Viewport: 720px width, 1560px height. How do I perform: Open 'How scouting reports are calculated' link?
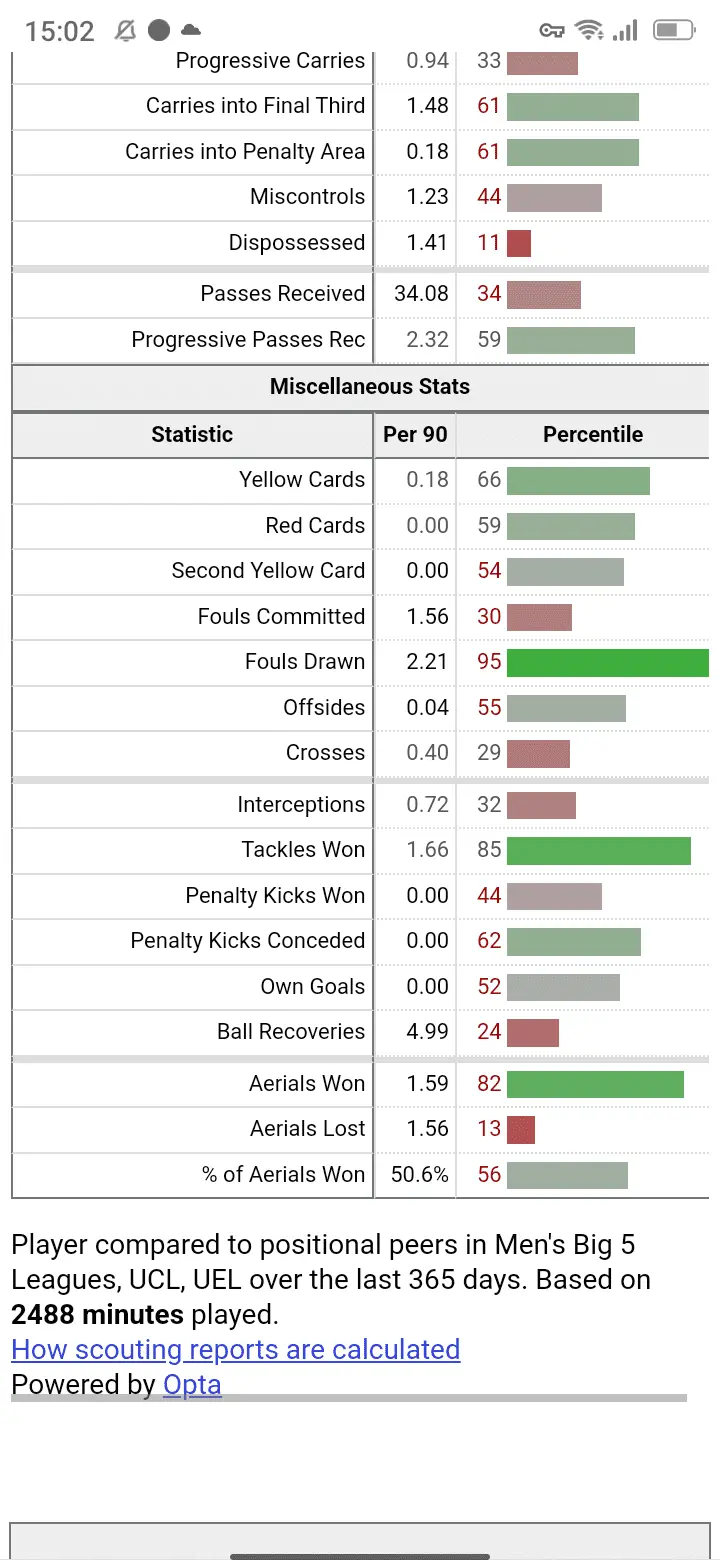[236, 1349]
